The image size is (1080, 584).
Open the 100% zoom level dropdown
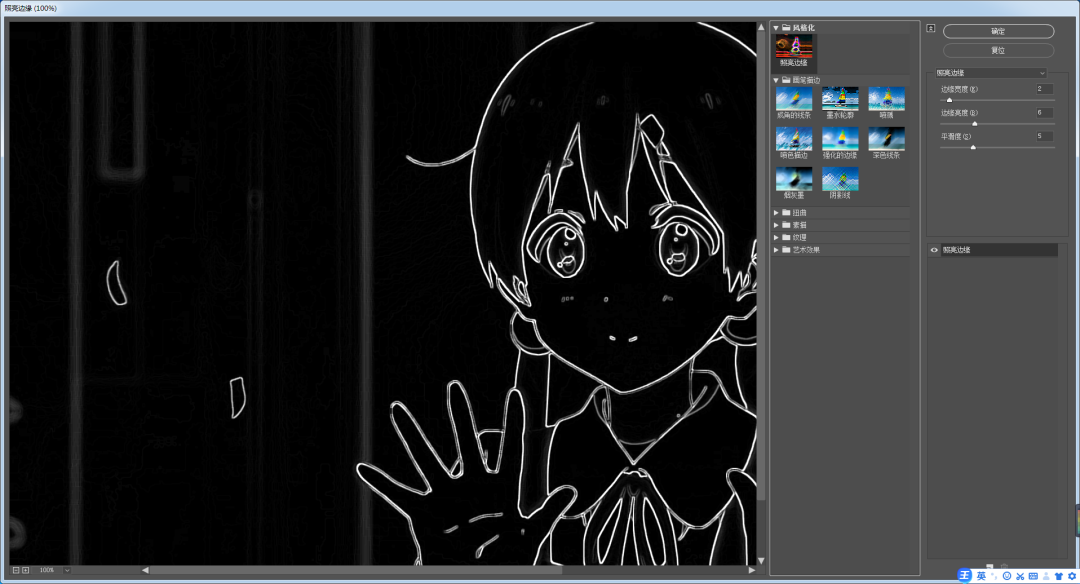(x=67, y=570)
